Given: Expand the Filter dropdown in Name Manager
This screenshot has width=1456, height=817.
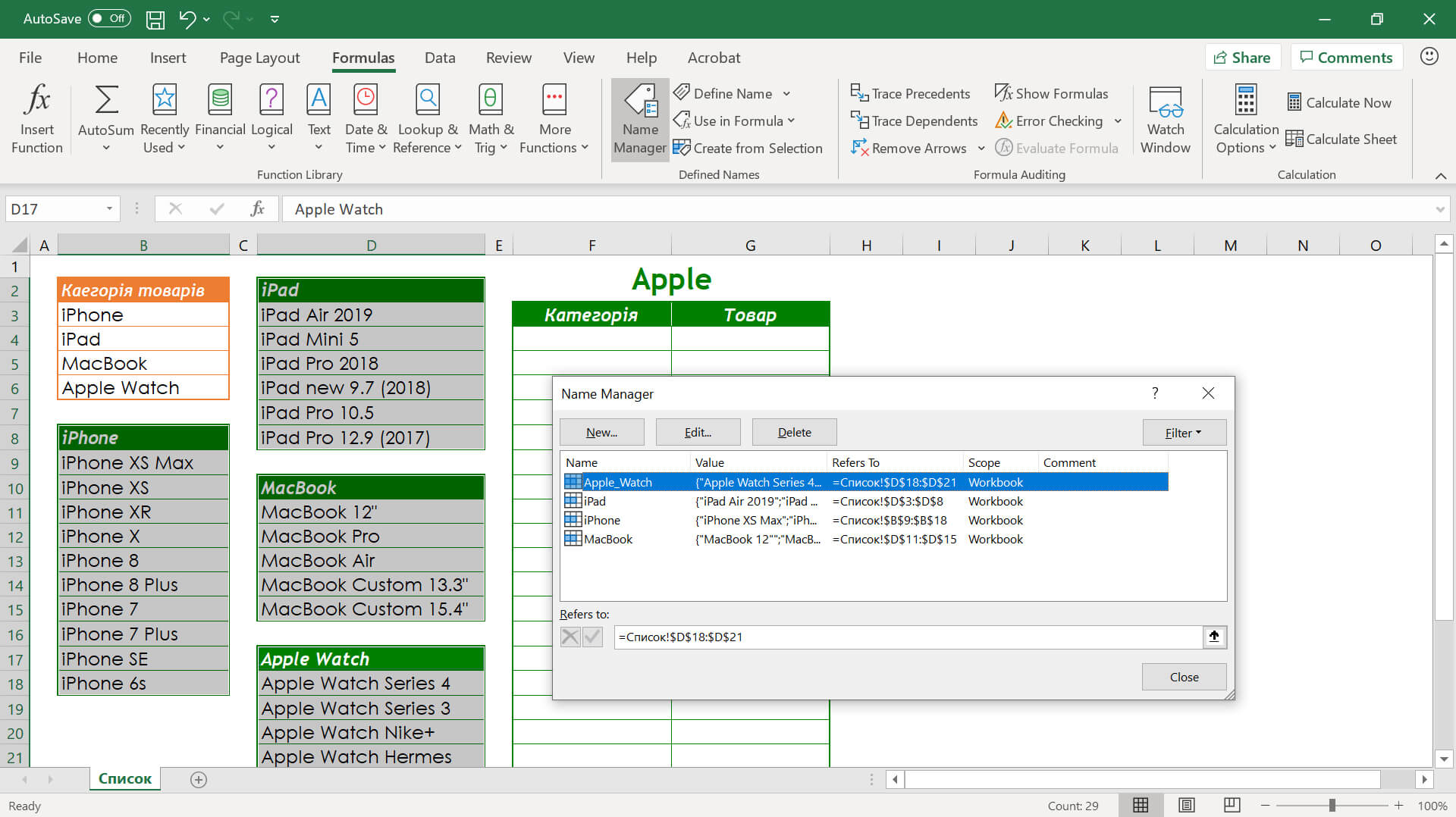Looking at the screenshot, I should (1183, 433).
